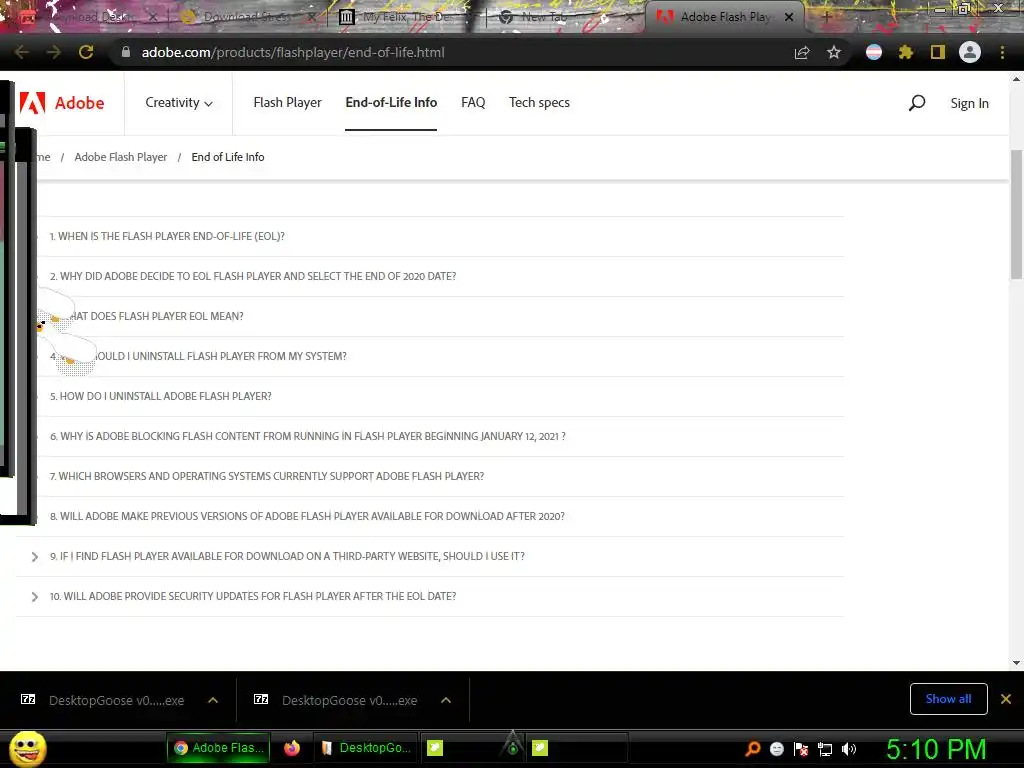
Task: Open the Adobe site search magnifier
Action: [917, 103]
